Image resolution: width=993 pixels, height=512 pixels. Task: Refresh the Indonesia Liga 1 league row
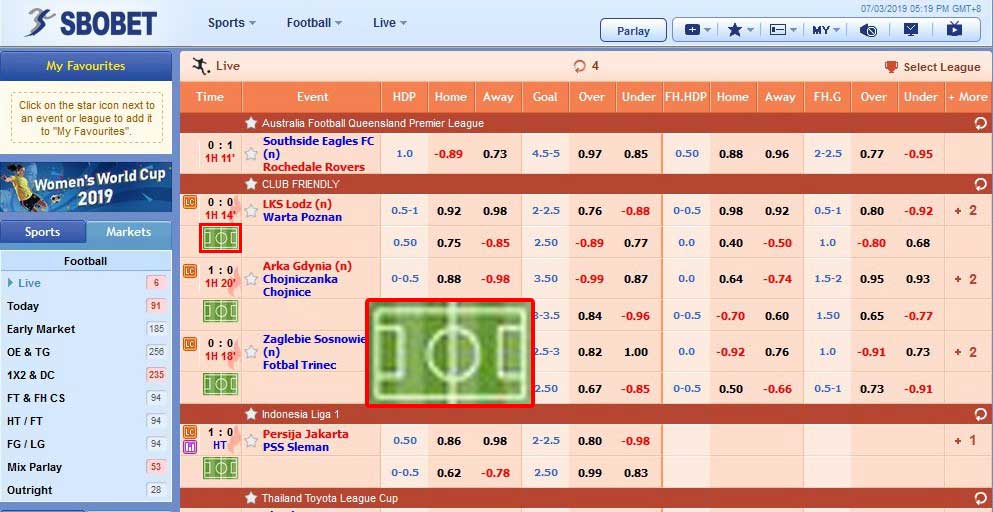pos(980,414)
